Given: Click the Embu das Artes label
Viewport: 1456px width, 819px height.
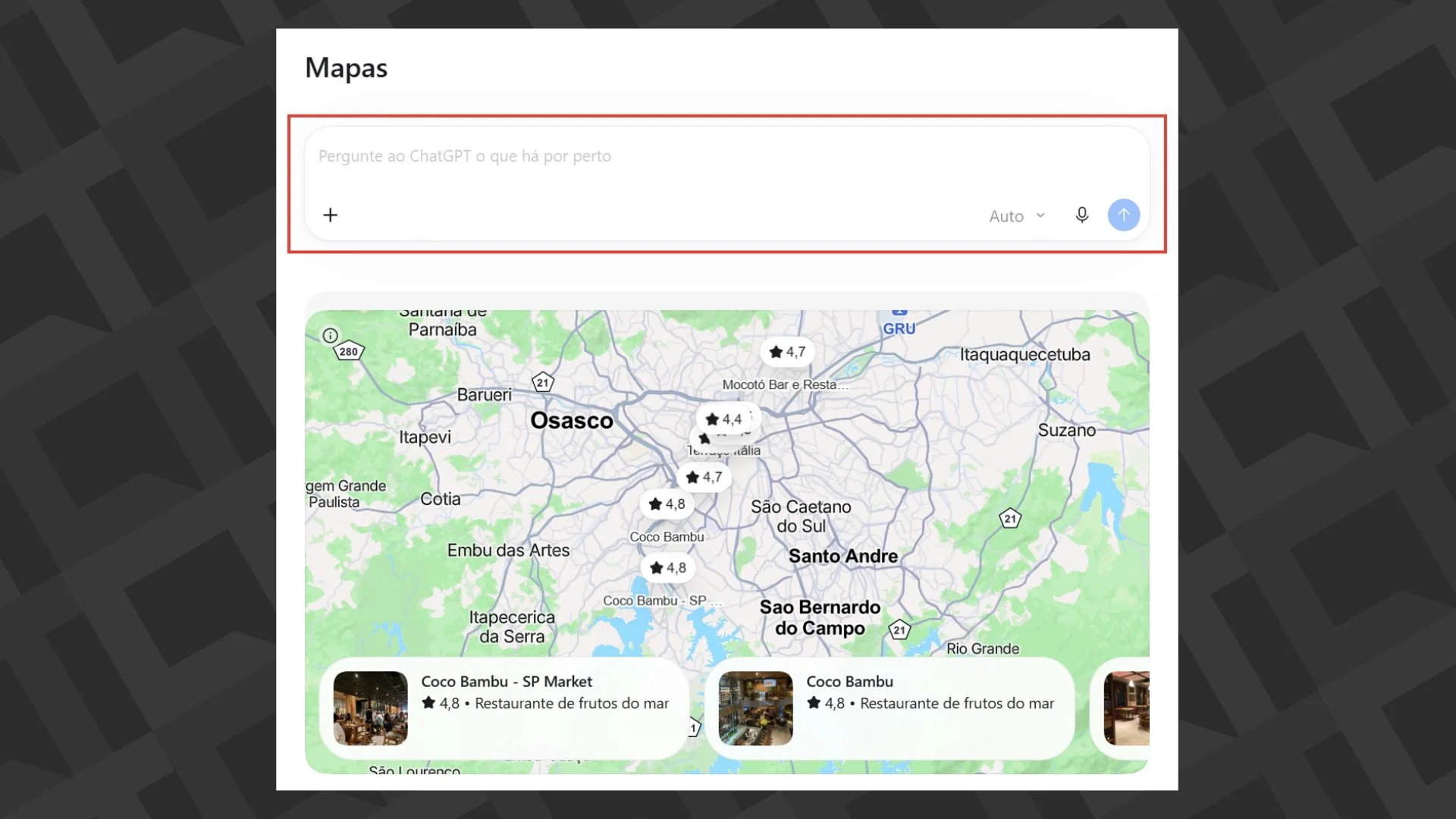Looking at the screenshot, I should [x=508, y=550].
